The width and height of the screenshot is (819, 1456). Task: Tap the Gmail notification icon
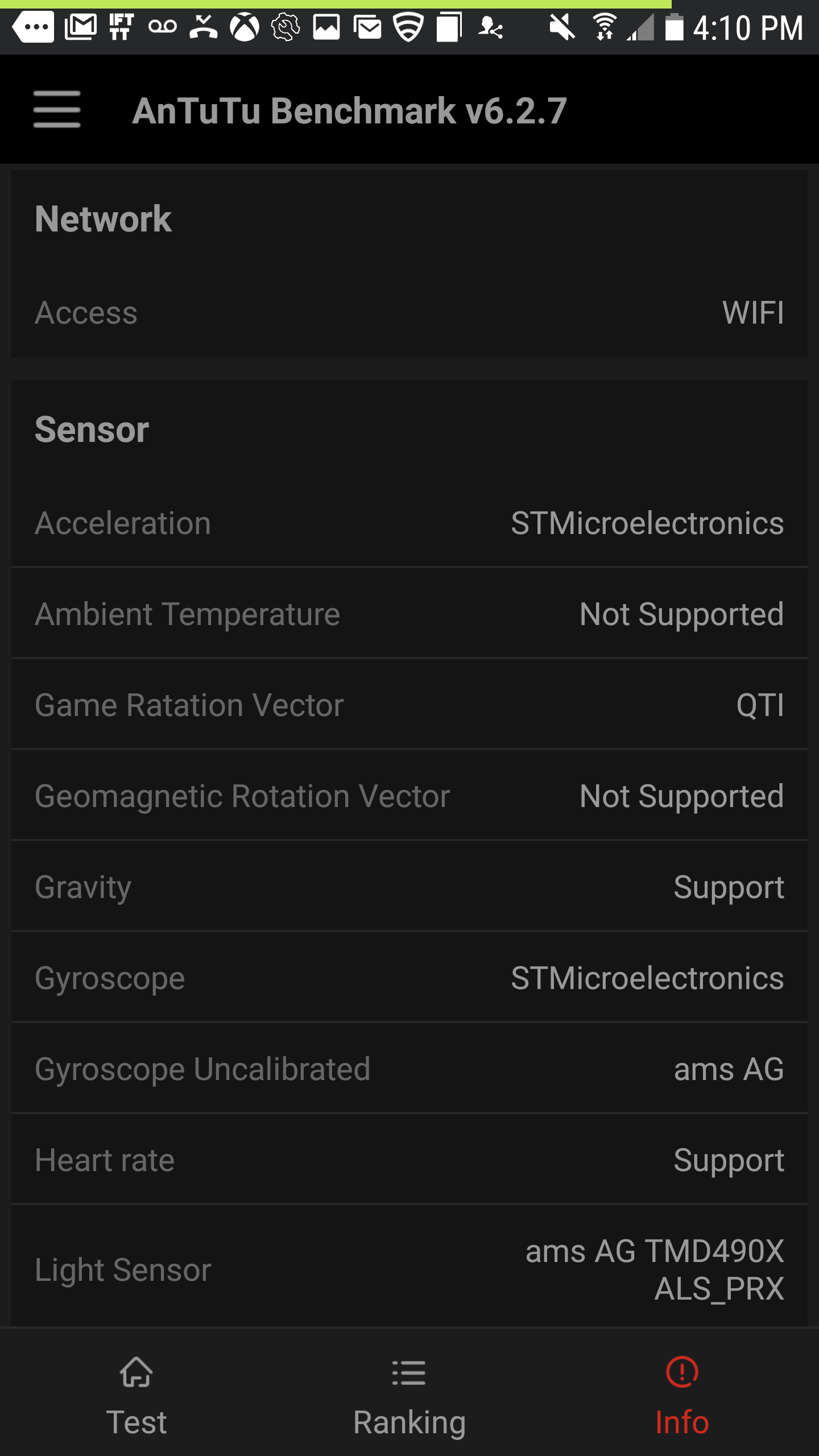point(80,27)
